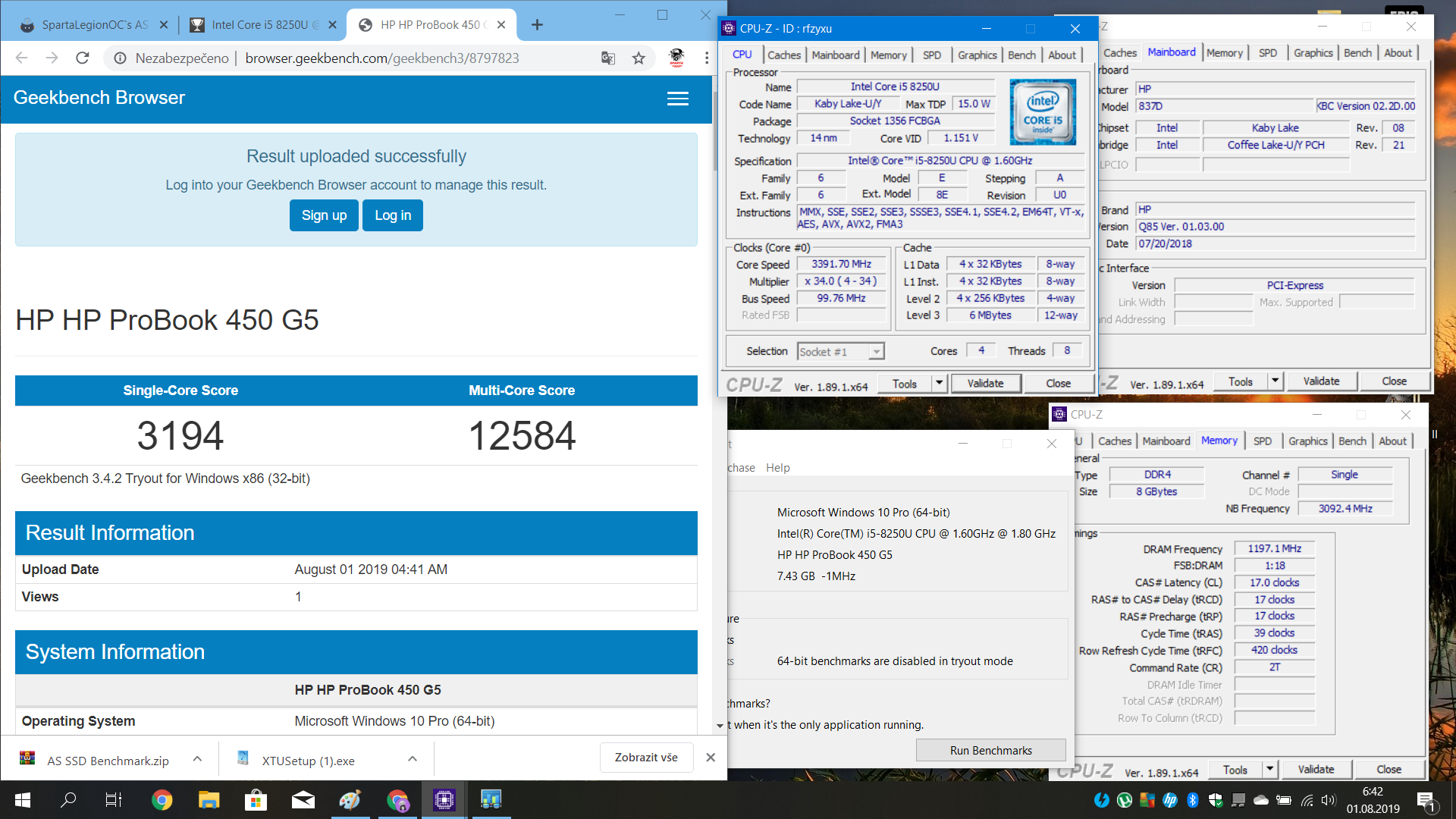The image size is (1456, 819).
Task: Click the Sign up button
Action: [x=324, y=215]
